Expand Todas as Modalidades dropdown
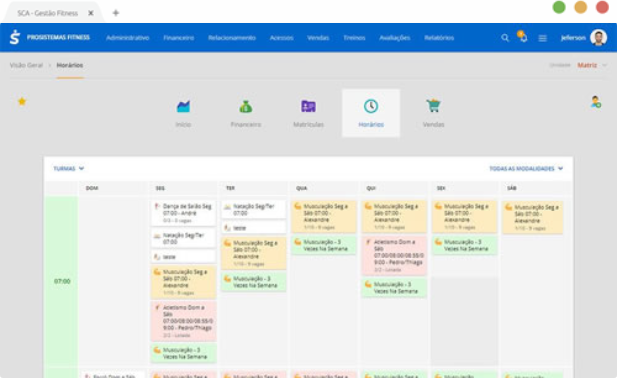The height and width of the screenshot is (378, 617). [x=526, y=168]
